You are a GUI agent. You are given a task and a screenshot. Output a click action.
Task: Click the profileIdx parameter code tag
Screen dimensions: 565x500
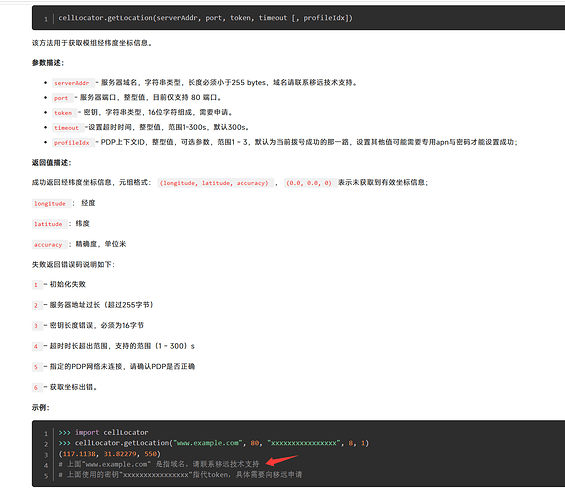point(73,143)
